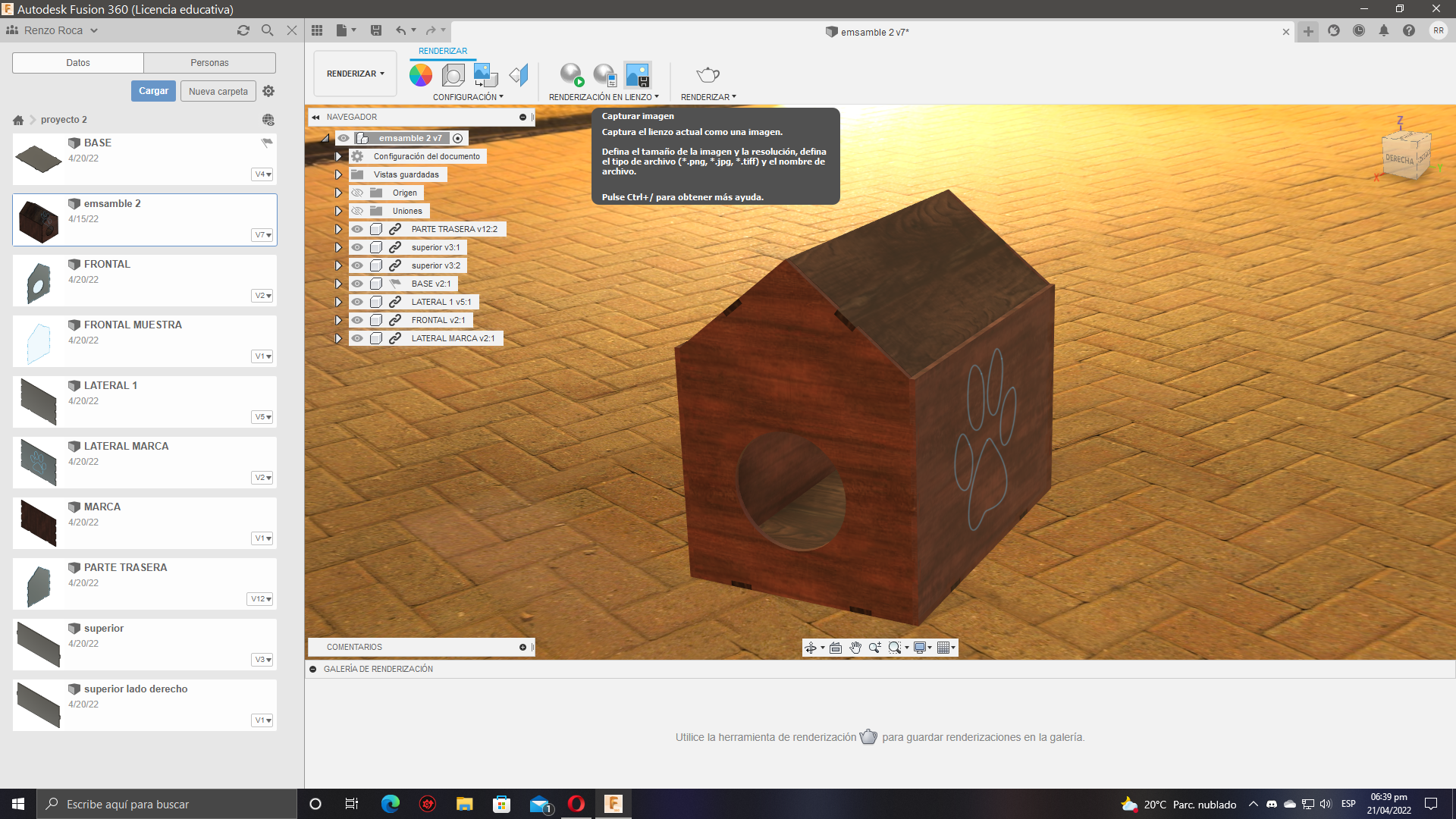Start In-Canvas Render
Image resolution: width=1456 pixels, height=819 pixels.
pyautogui.click(x=572, y=75)
